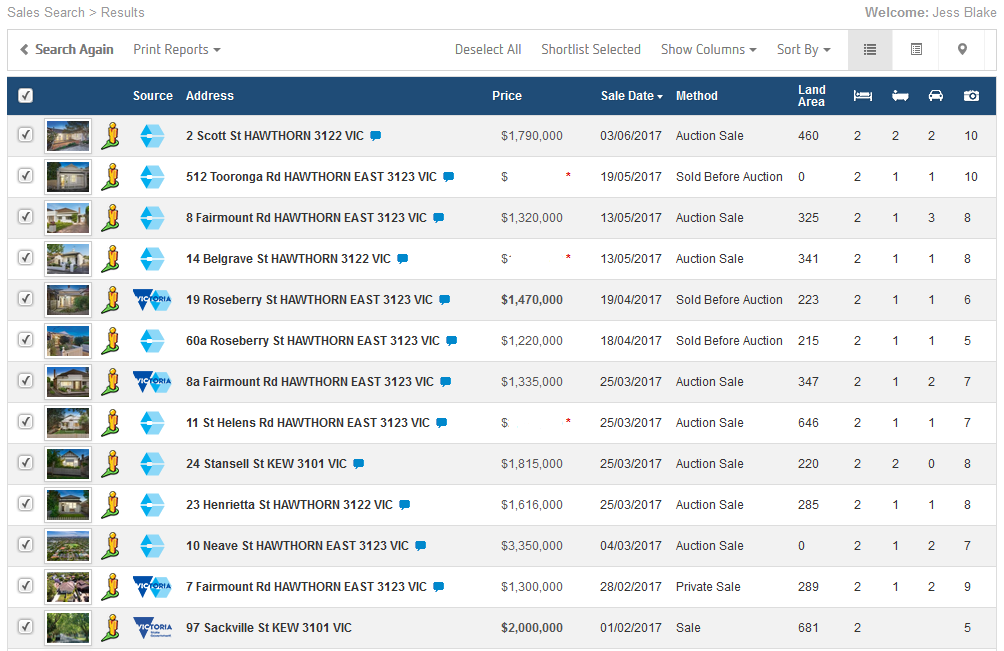1004x651 pixels.
Task: Switch to list view icon
Action: click(870, 49)
